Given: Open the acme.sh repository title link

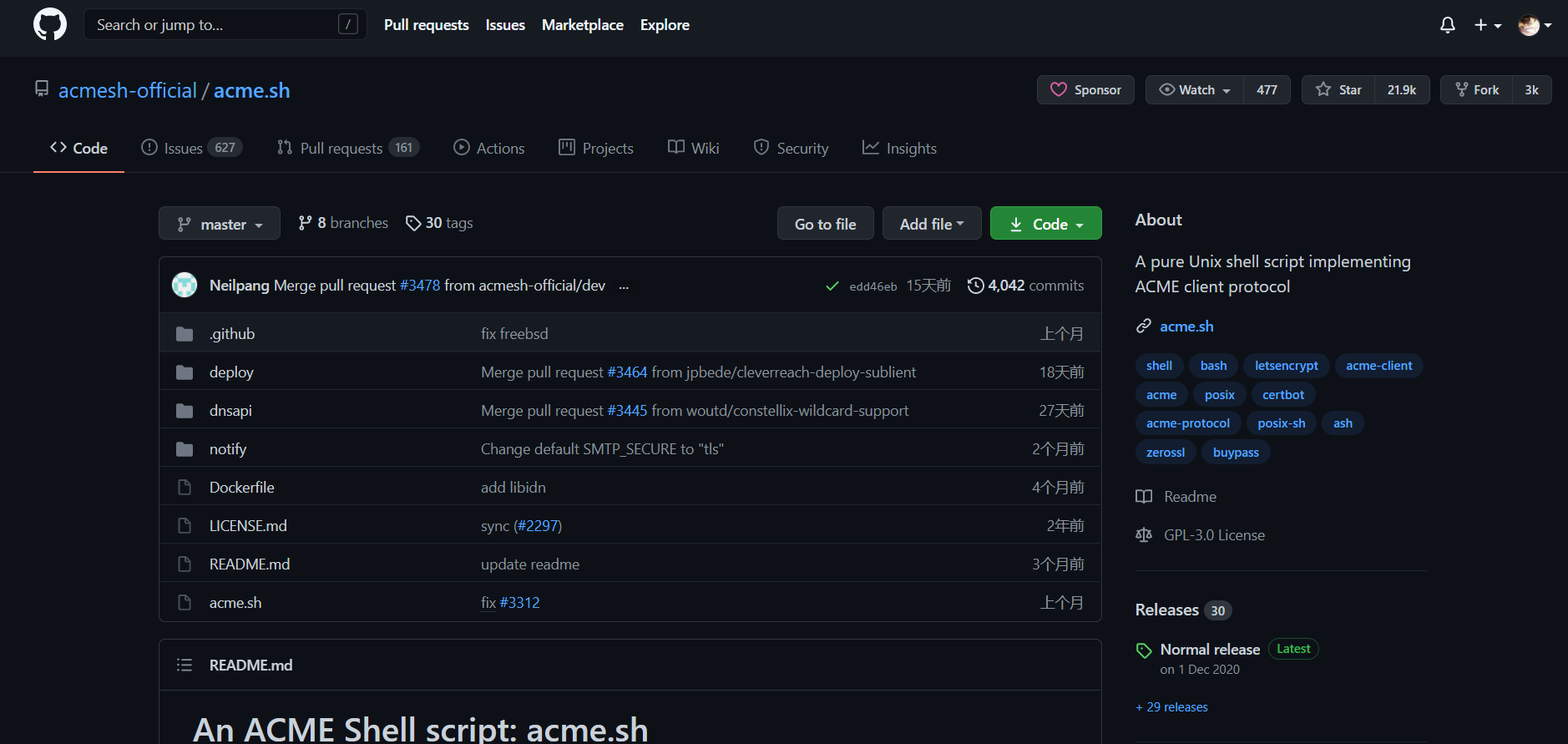Looking at the screenshot, I should (252, 90).
